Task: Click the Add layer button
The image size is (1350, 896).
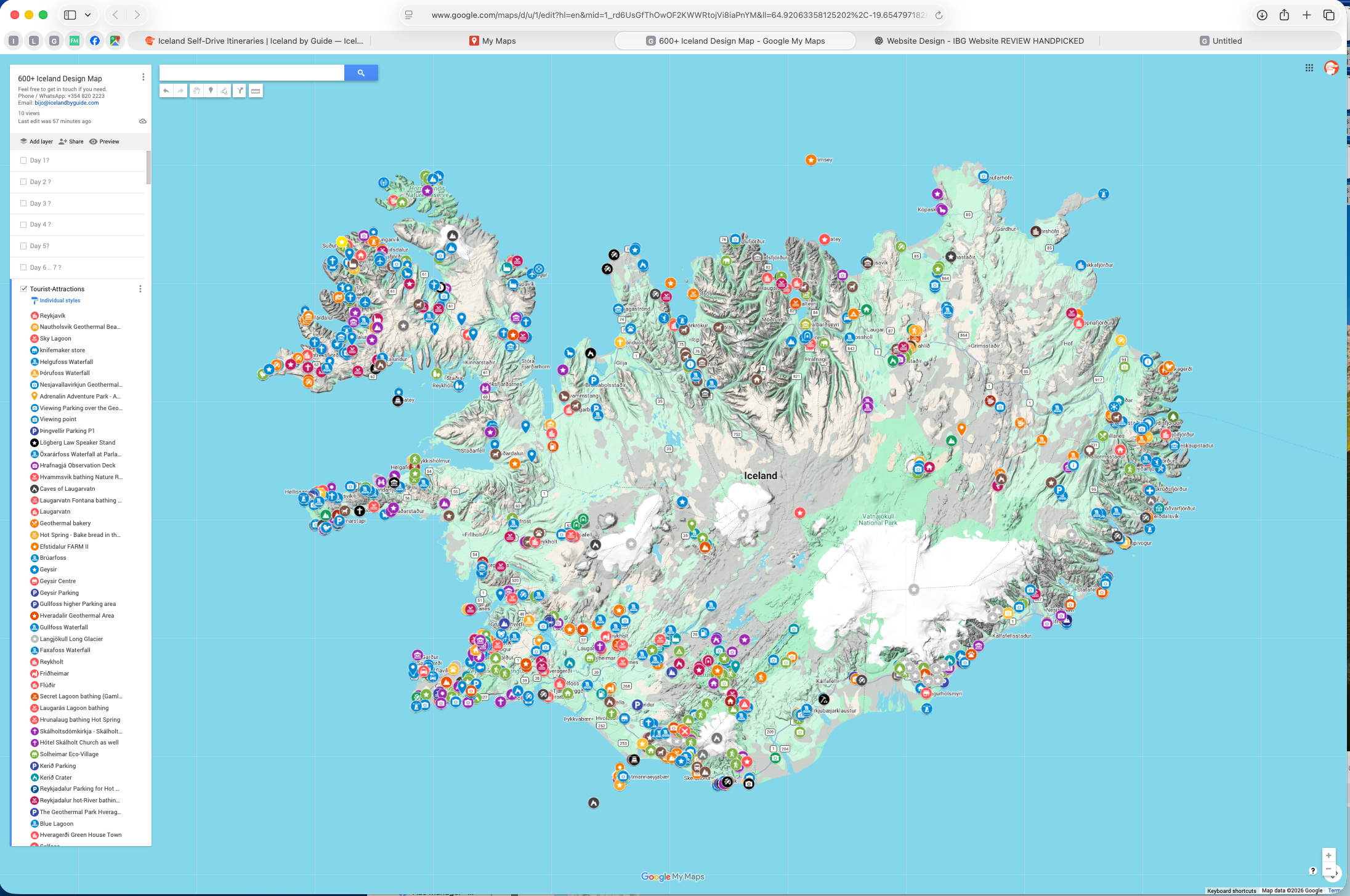Action: pos(36,142)
